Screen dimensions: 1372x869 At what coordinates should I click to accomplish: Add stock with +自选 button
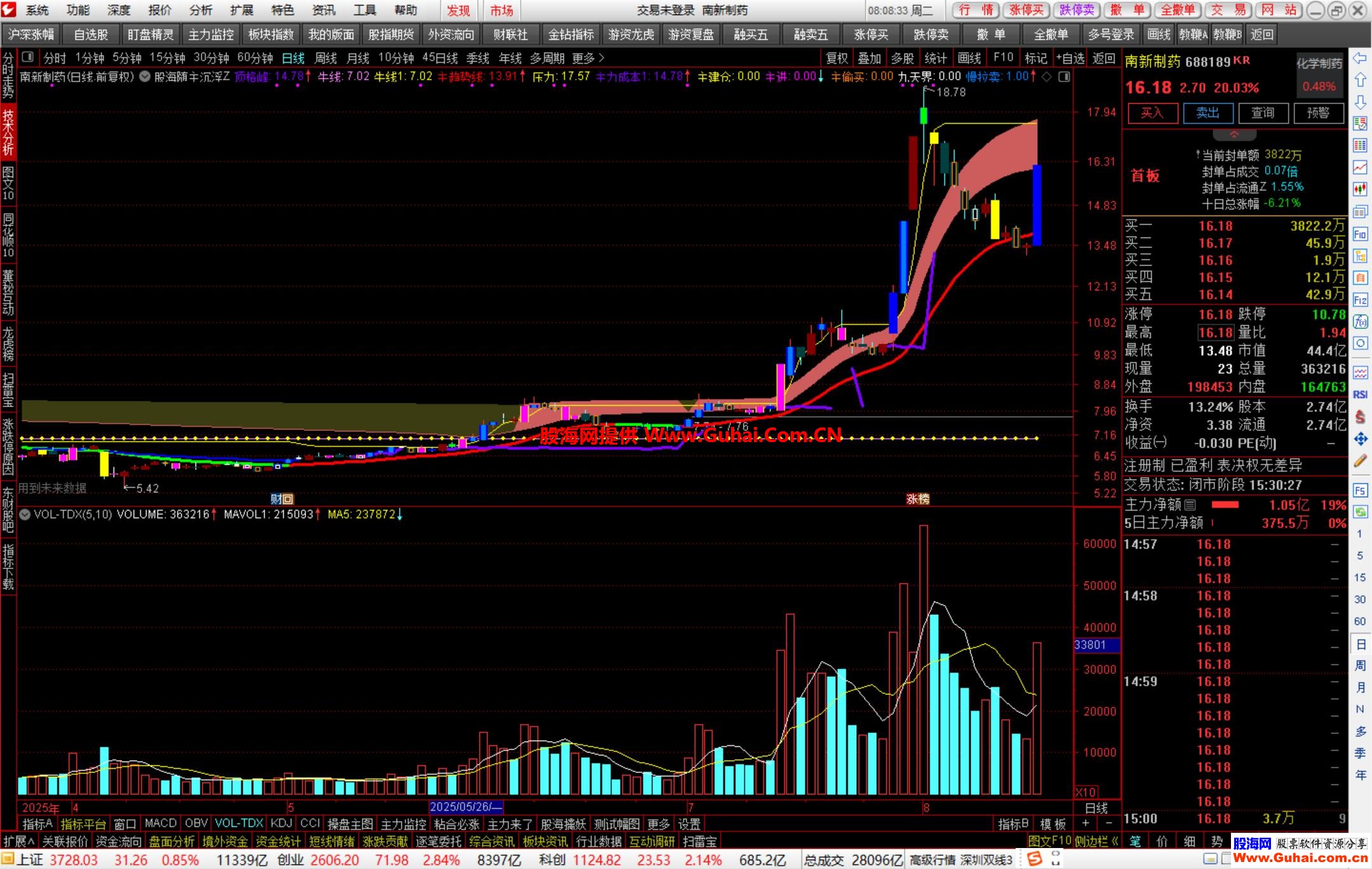1070,58
